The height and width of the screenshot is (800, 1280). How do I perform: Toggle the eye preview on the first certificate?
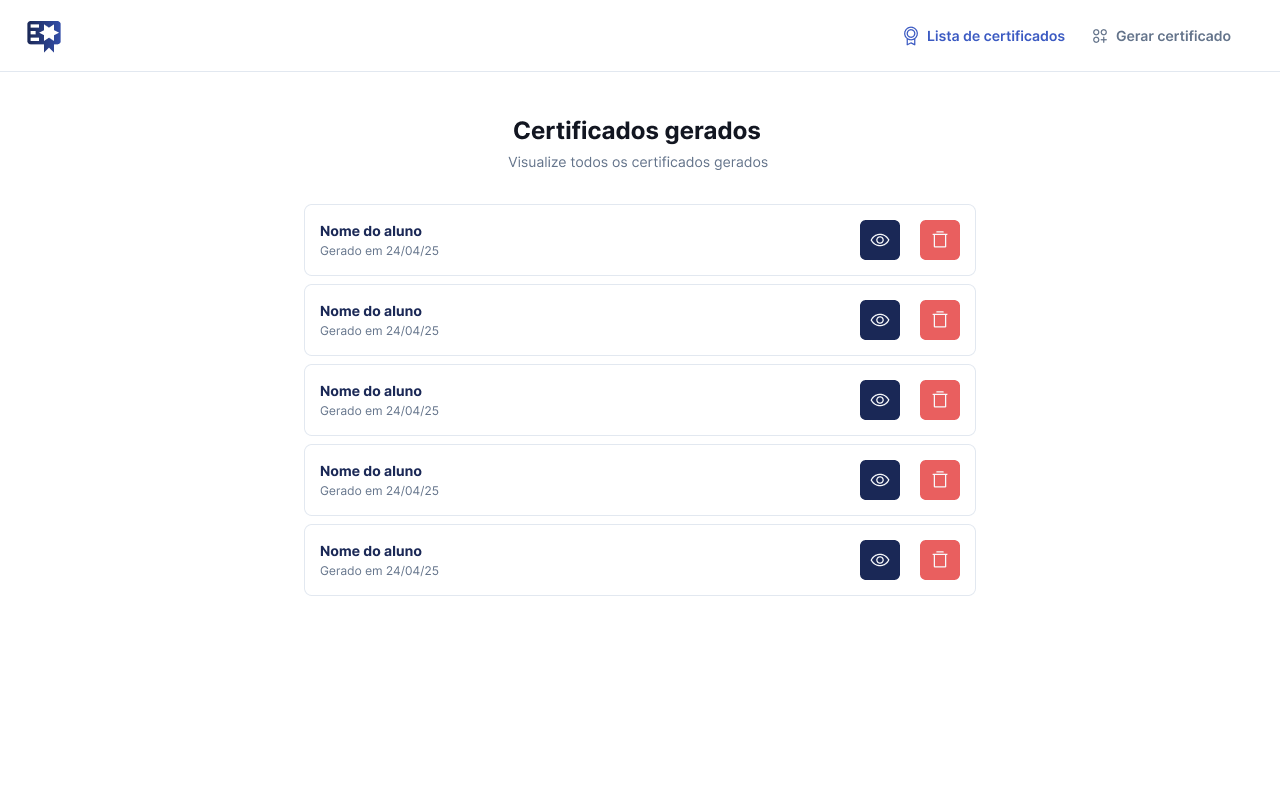coord(880,240)
